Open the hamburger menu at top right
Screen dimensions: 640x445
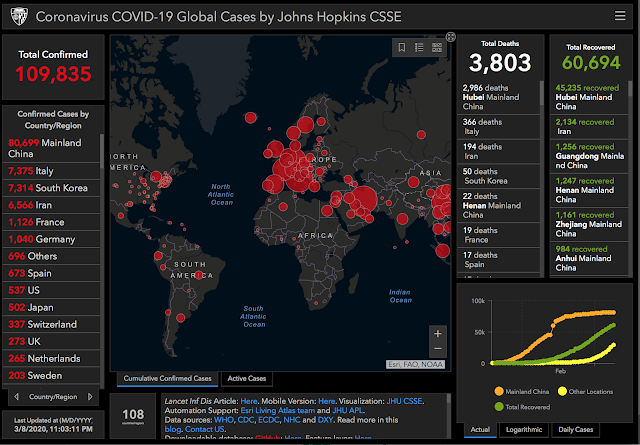tap(620, 16)
